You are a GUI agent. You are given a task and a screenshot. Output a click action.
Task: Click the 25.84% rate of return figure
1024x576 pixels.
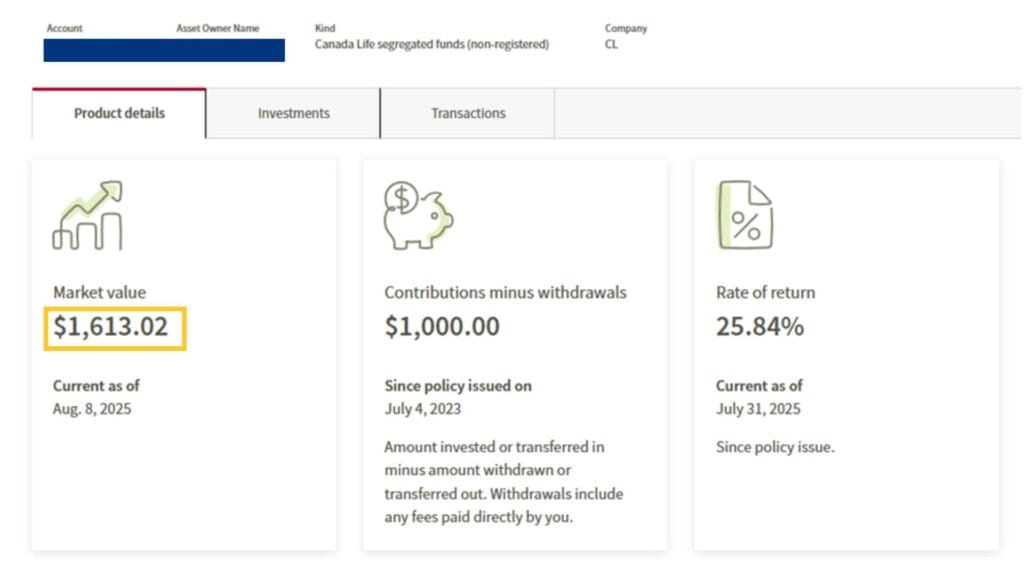(760, 327)
